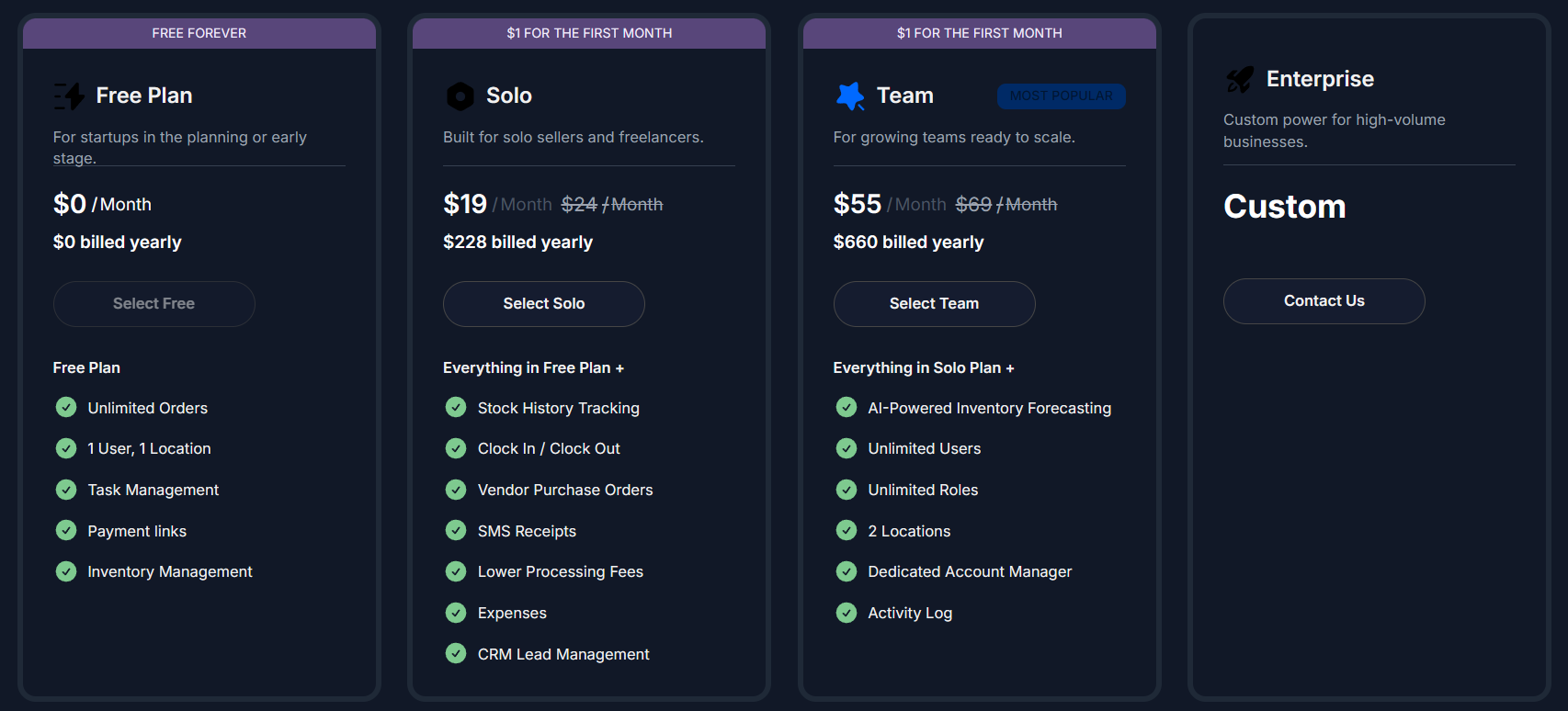
Task: Click Everything in Free Plan + heading
Action: coord(534,367)
